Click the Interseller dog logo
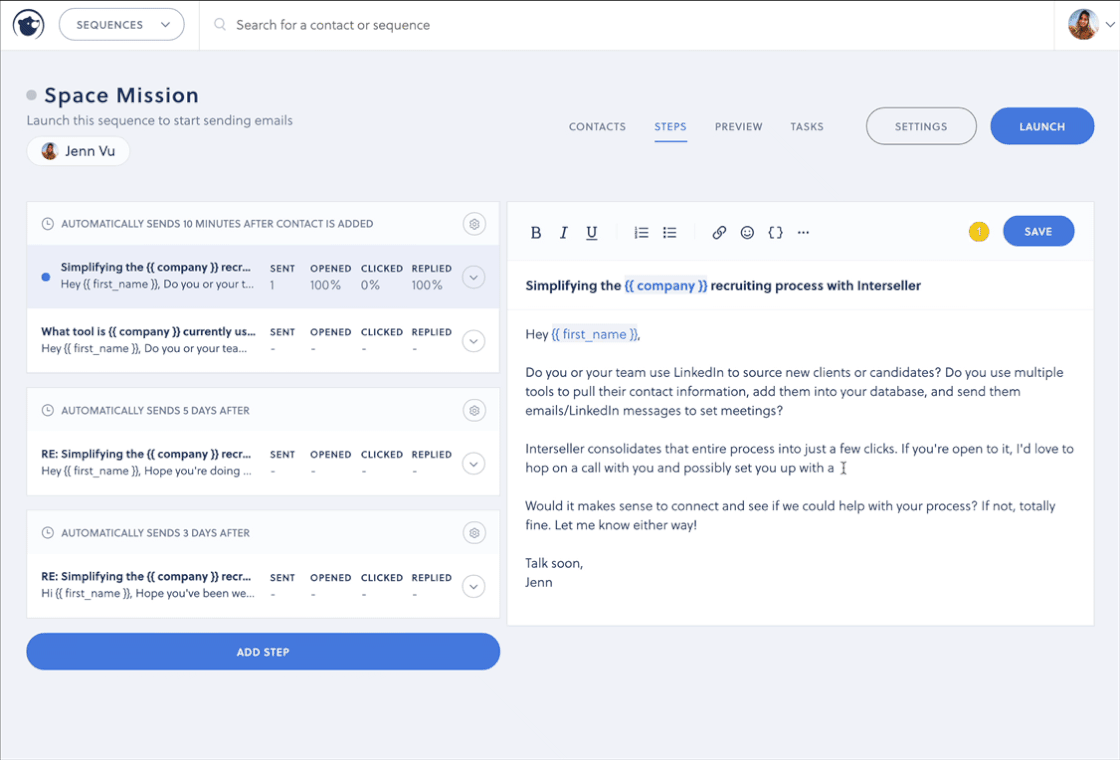 pyautogui.click(x=29, y=25)
